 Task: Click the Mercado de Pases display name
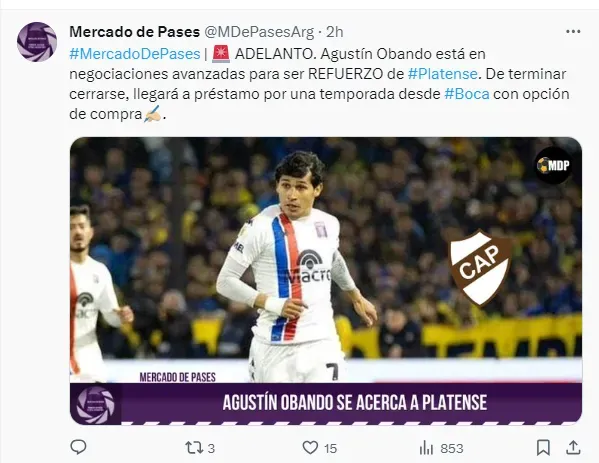pyautogui.click(x=134, y=32)
